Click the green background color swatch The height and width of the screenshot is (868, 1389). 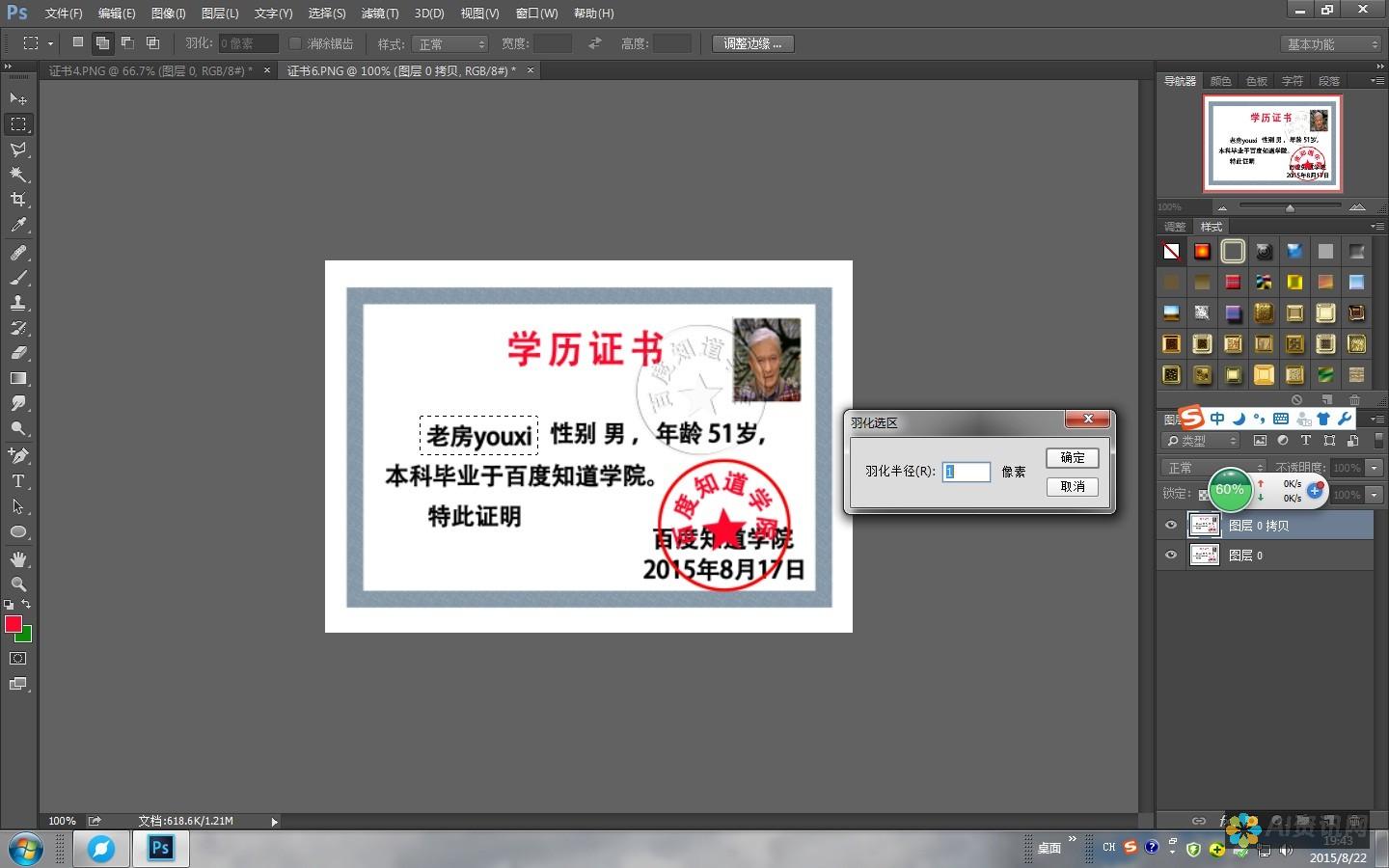pyautogui.click(x=26, y=636)
